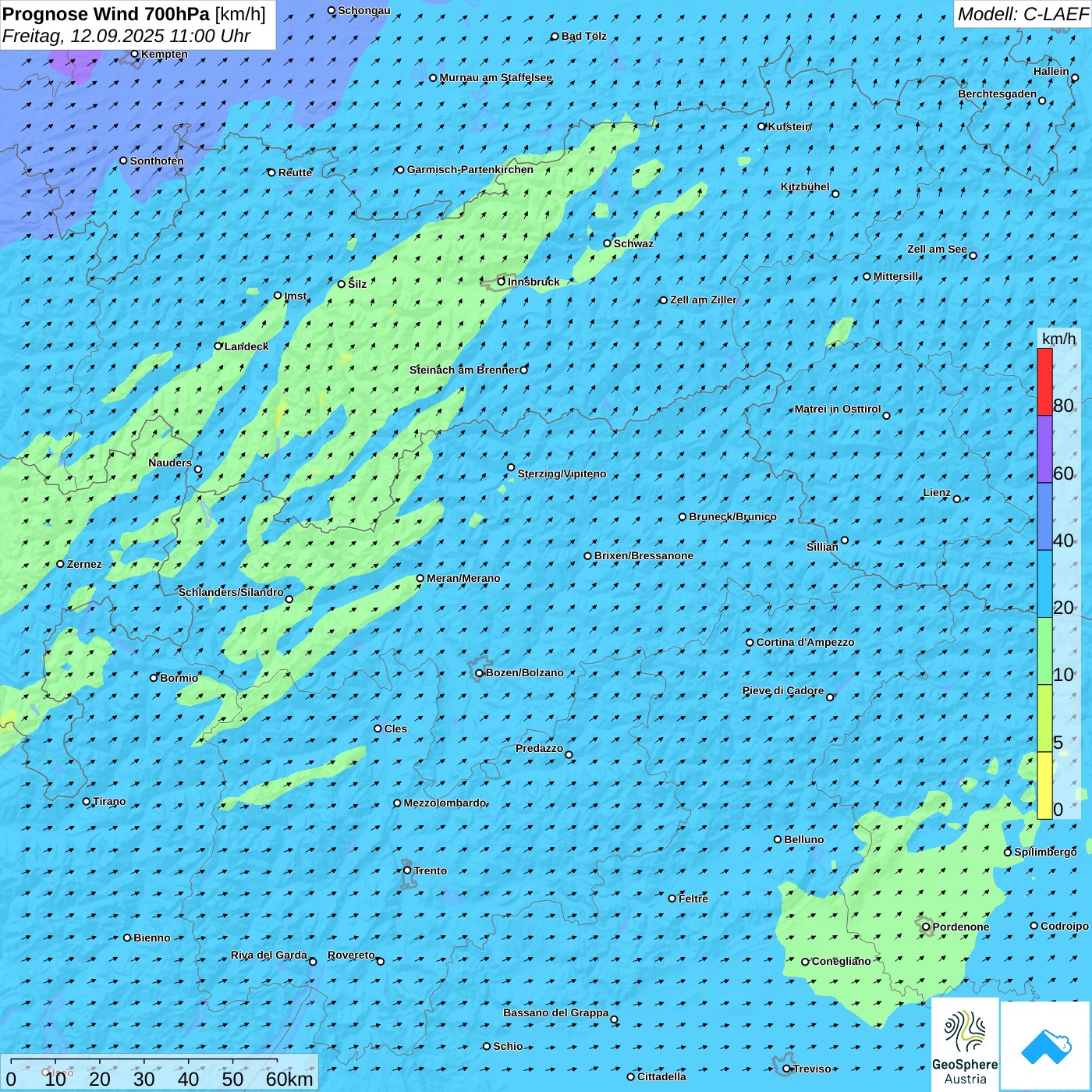
Task: Click the Prognose Wind 700hPa title
Action: (x=106, y=14)
